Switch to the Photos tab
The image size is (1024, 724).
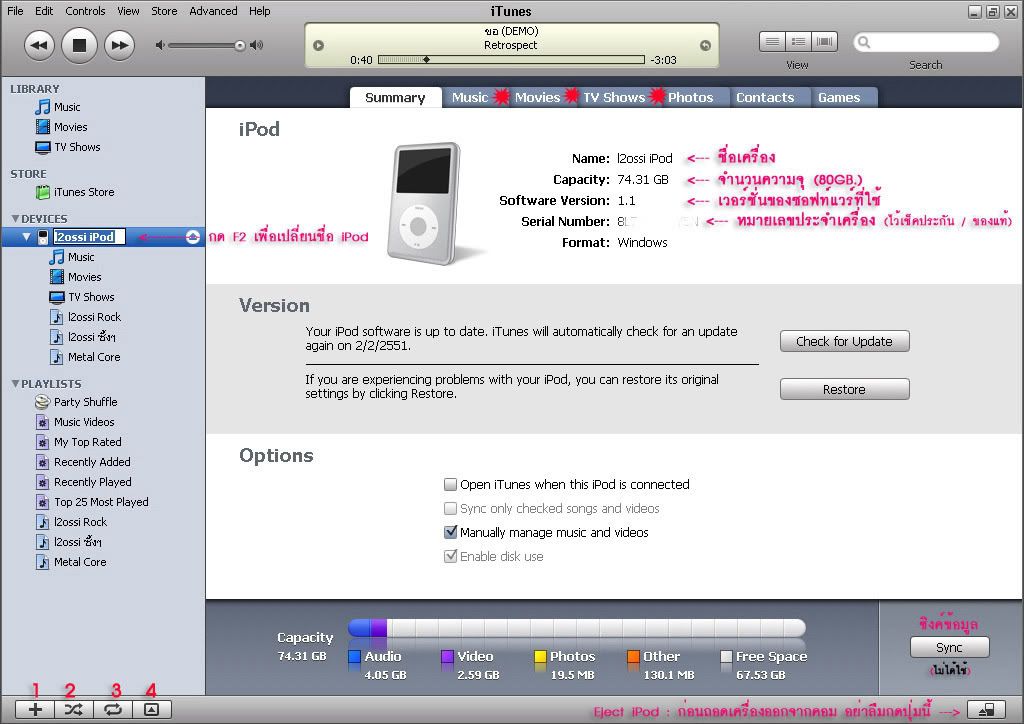[x=690, y=97]
